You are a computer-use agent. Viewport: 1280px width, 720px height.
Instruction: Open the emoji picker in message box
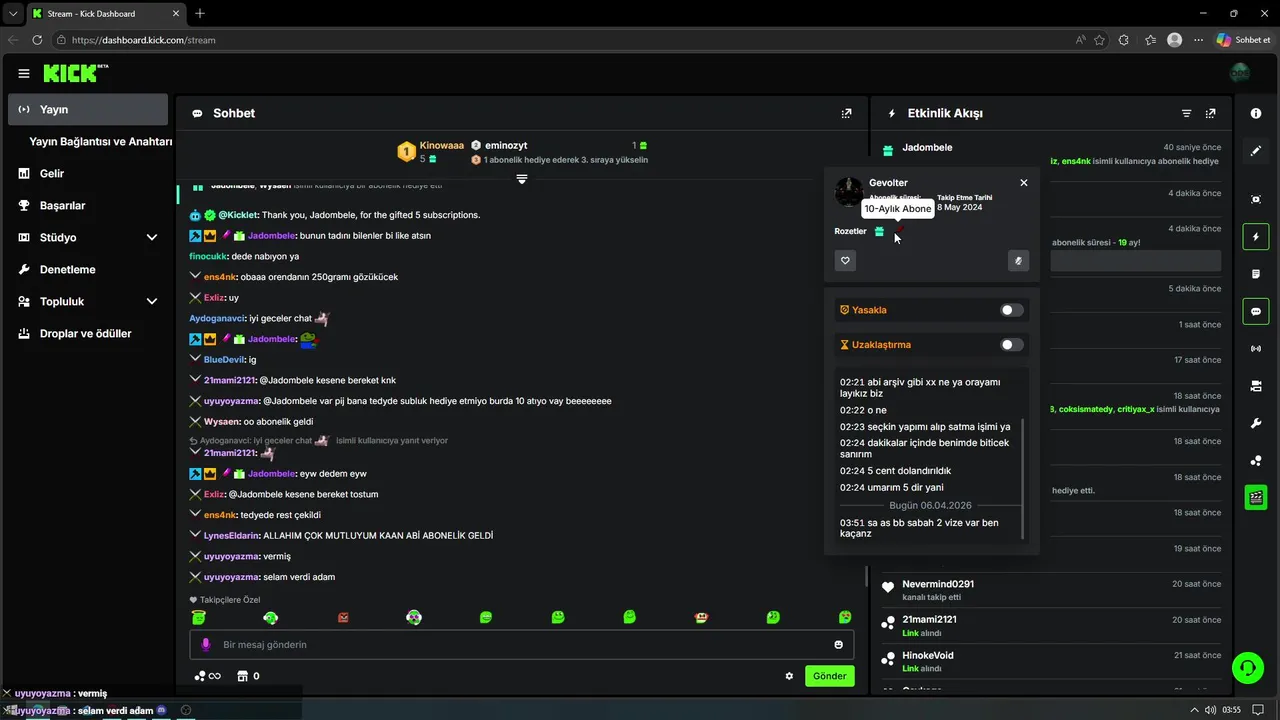pyautogui.click(x=839, y=644)
